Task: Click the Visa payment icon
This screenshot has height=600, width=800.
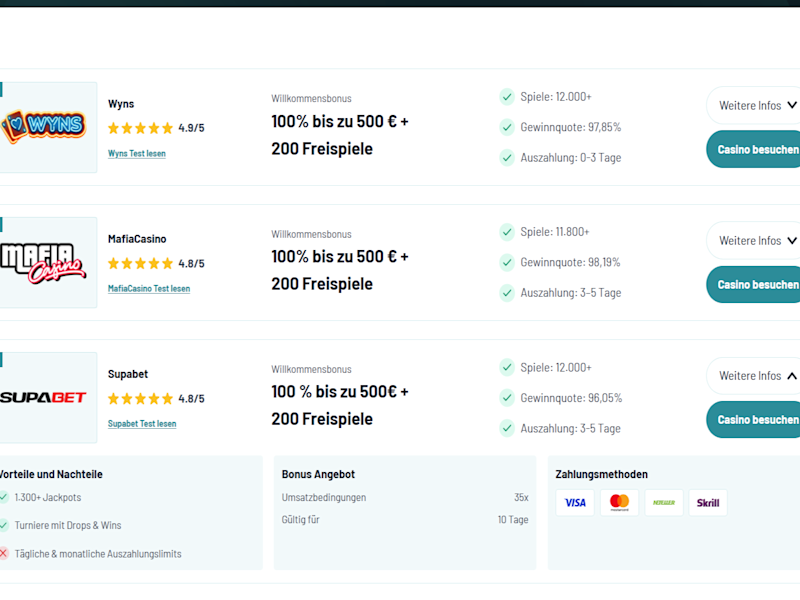Action: (x=575, y=503)
